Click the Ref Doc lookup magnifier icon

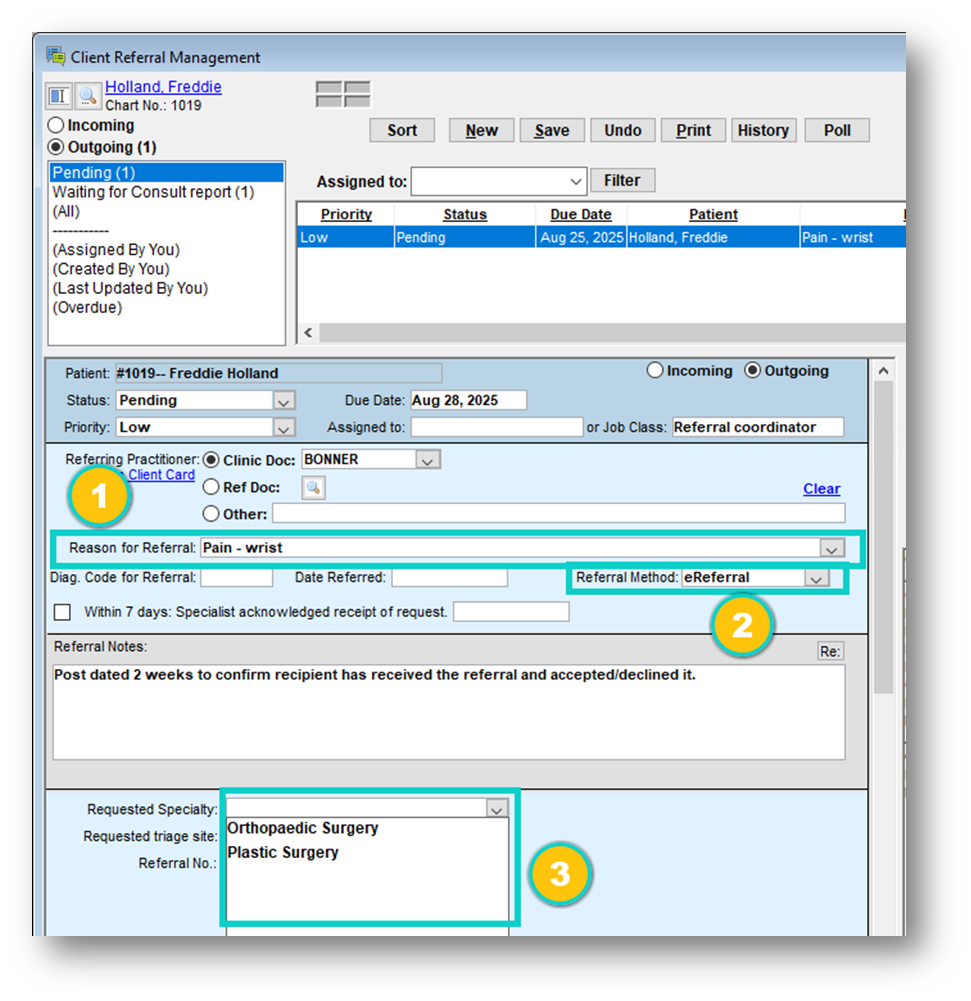point(314,487)
